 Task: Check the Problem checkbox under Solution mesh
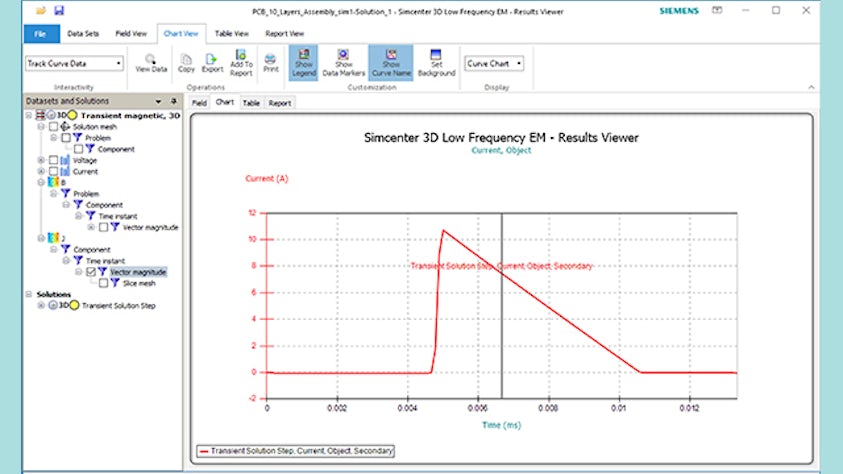point(66,138)
